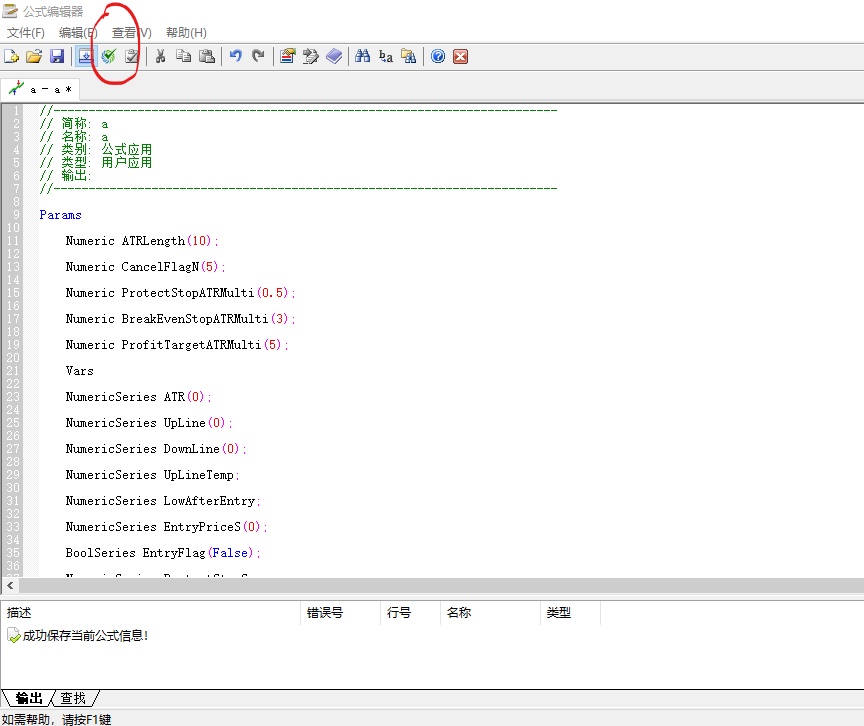Click the 公式编辑器 title bar icon
The width and height of the screenshot is (864, 726).
[10, 10]
